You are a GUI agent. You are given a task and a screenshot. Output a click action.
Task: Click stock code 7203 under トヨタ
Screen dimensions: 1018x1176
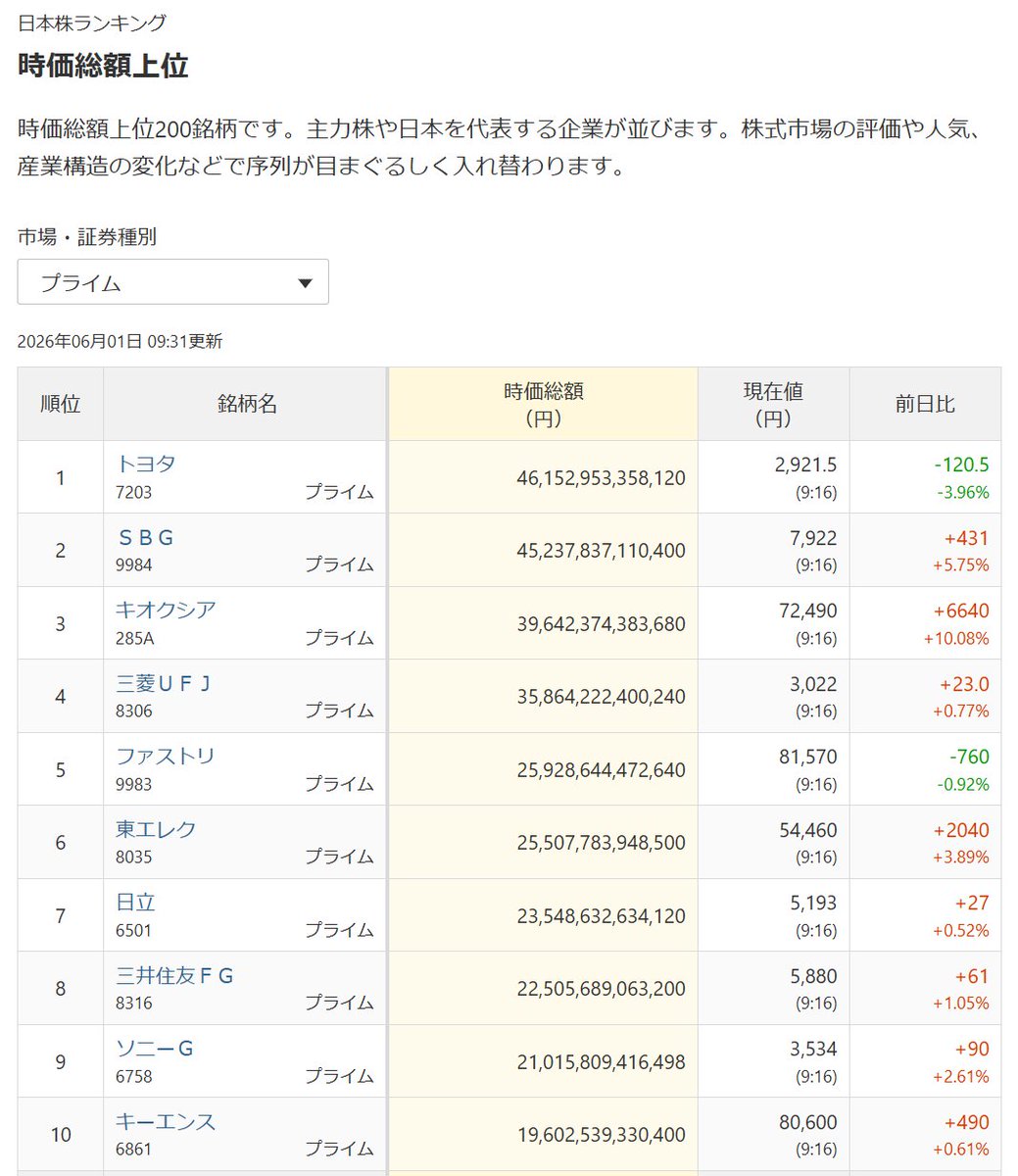point(133,492)
